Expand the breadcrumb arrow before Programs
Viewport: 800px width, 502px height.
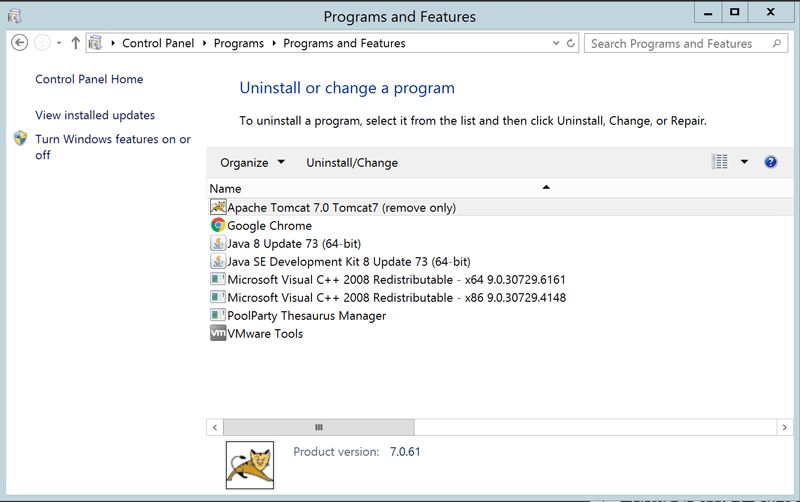pyautogui.click(x=204, y=43)
